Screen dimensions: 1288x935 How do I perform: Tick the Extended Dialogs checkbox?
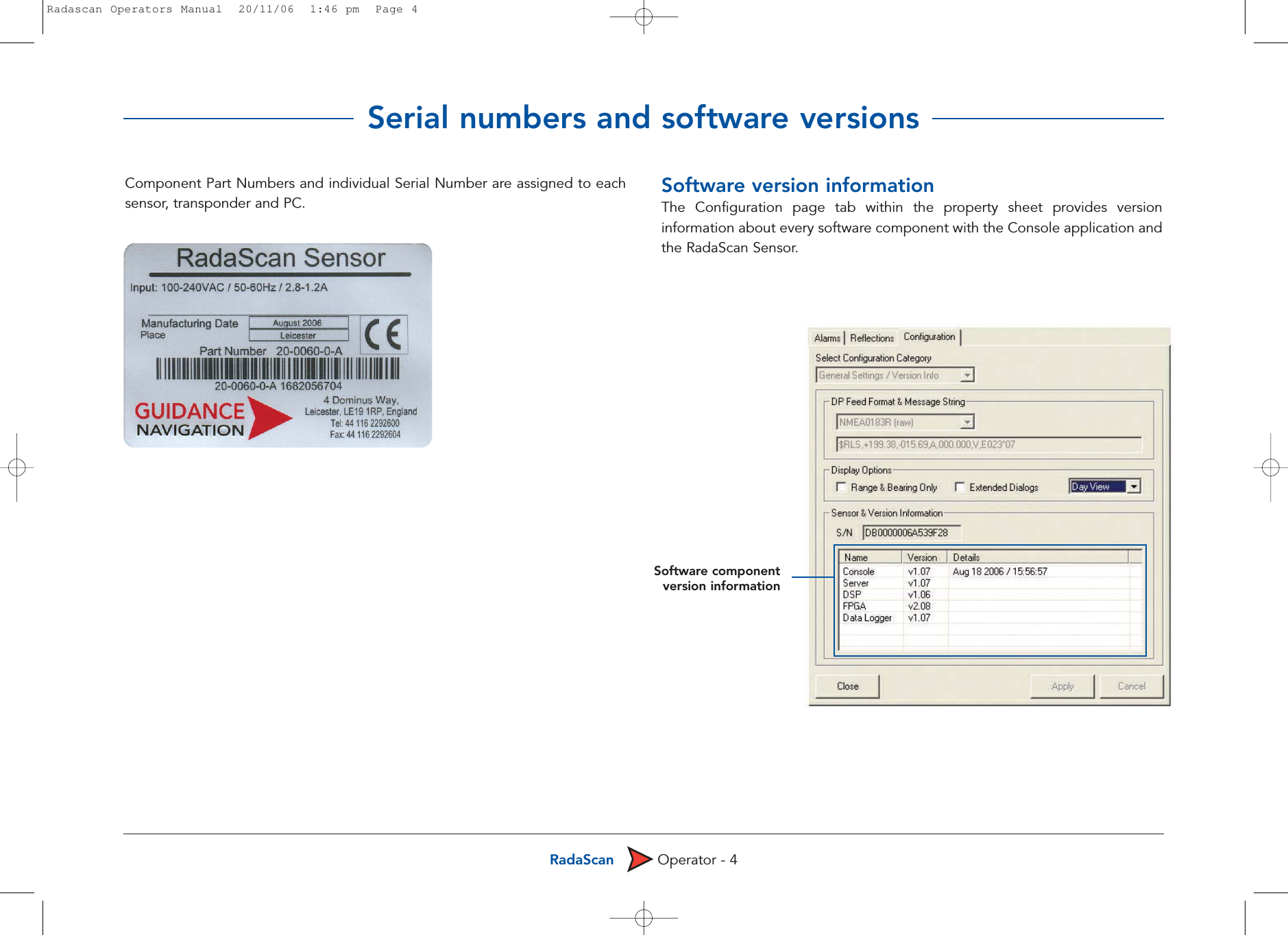pyautogui.click(x=960, y=487)
